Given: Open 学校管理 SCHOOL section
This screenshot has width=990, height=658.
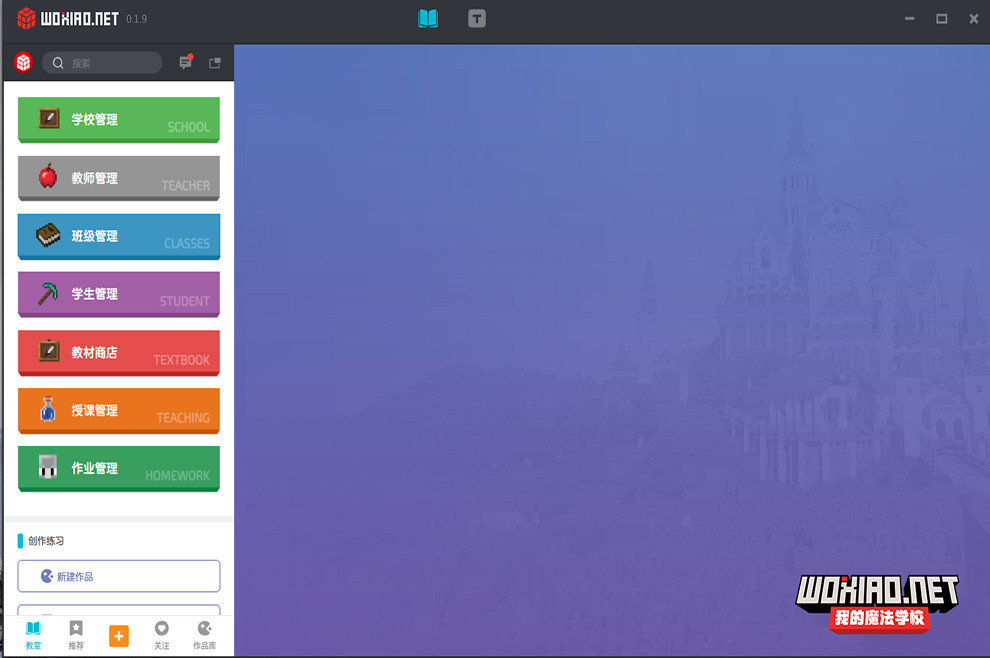Looking at the screenshot, I should click(x=119, y=119).
